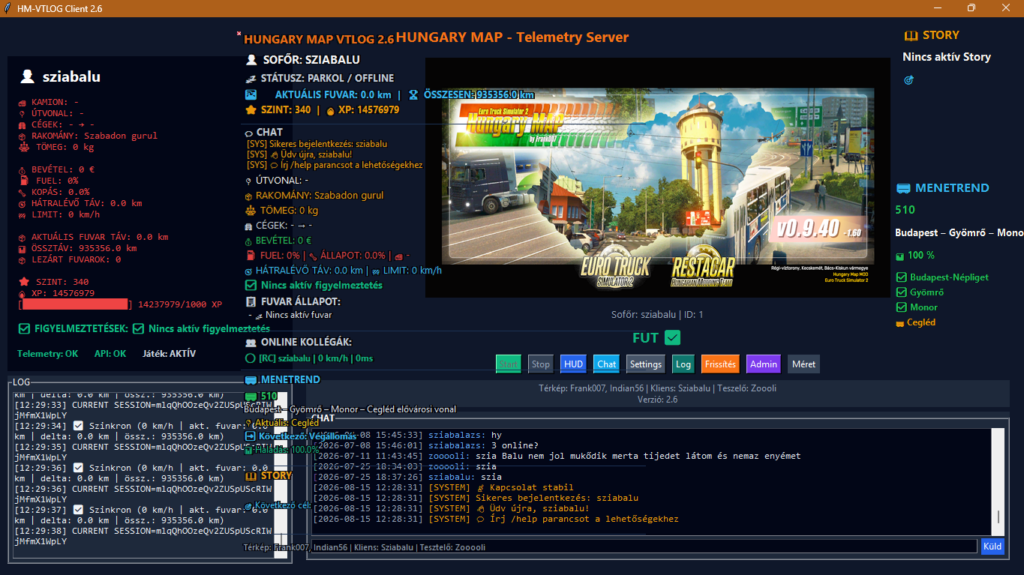Toggle the FIGYELMEZTETÉSEK checkbox in left panel

(x=24, y=329)
